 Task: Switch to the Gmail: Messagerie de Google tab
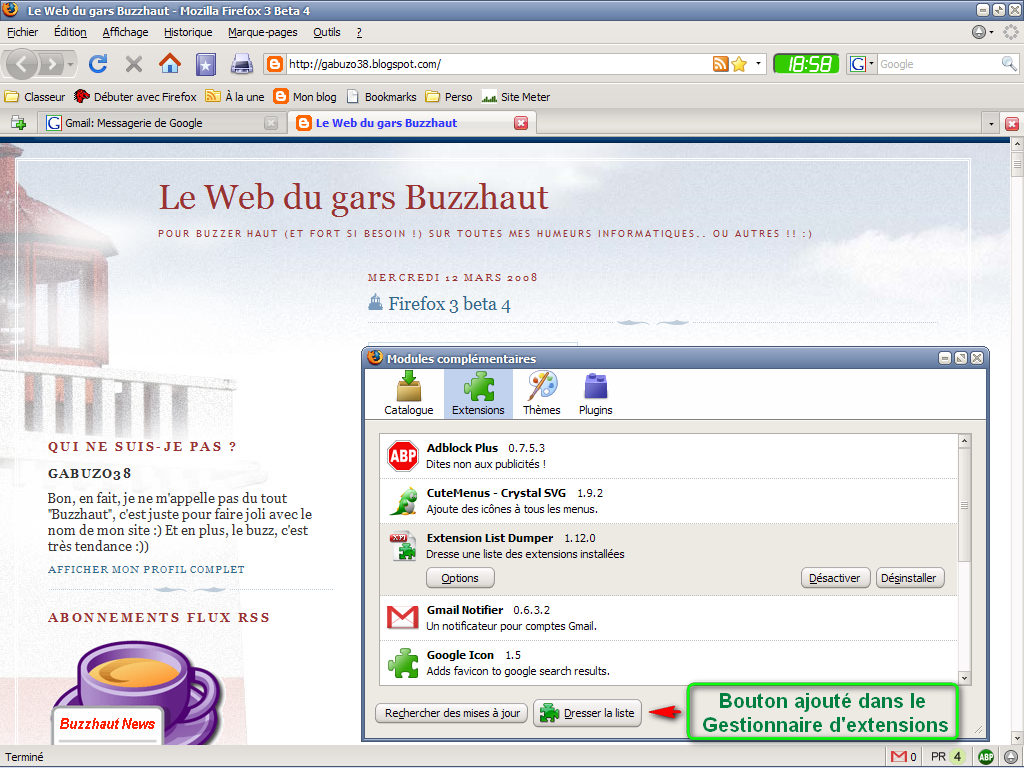162,123
